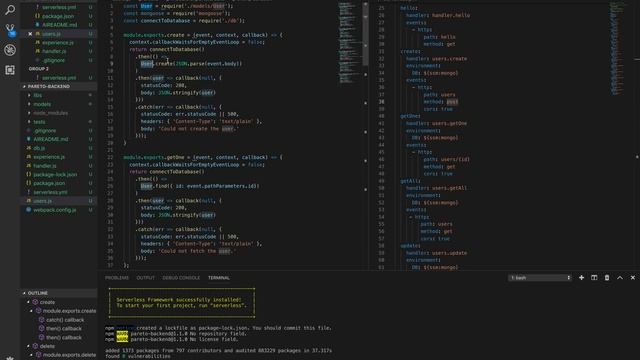Close the terminal panel

pyautogui.click(x=633, y=278)
